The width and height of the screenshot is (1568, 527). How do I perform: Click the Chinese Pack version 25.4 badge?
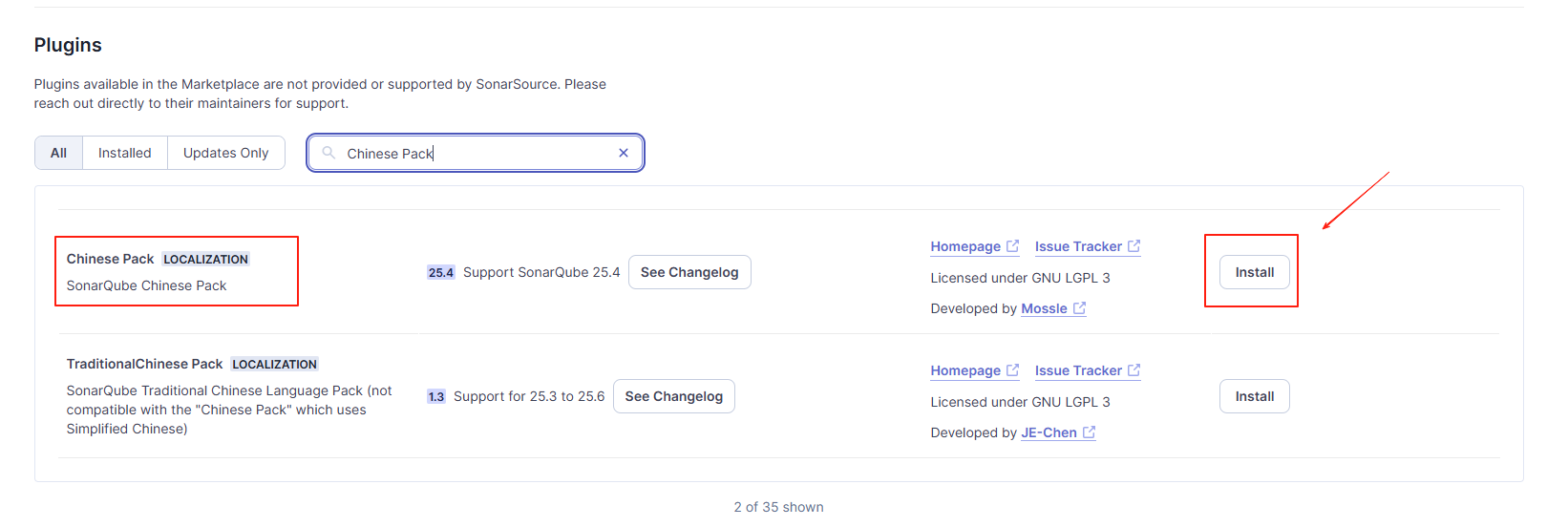pyautogui.click(x=440, y=272)
